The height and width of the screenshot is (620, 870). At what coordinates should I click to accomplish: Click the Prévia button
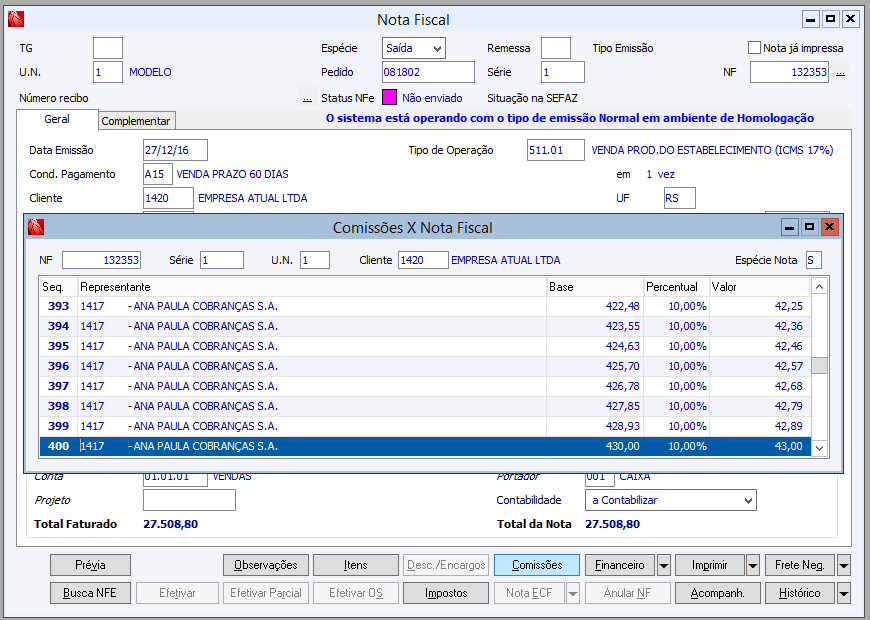pos(90,565)
